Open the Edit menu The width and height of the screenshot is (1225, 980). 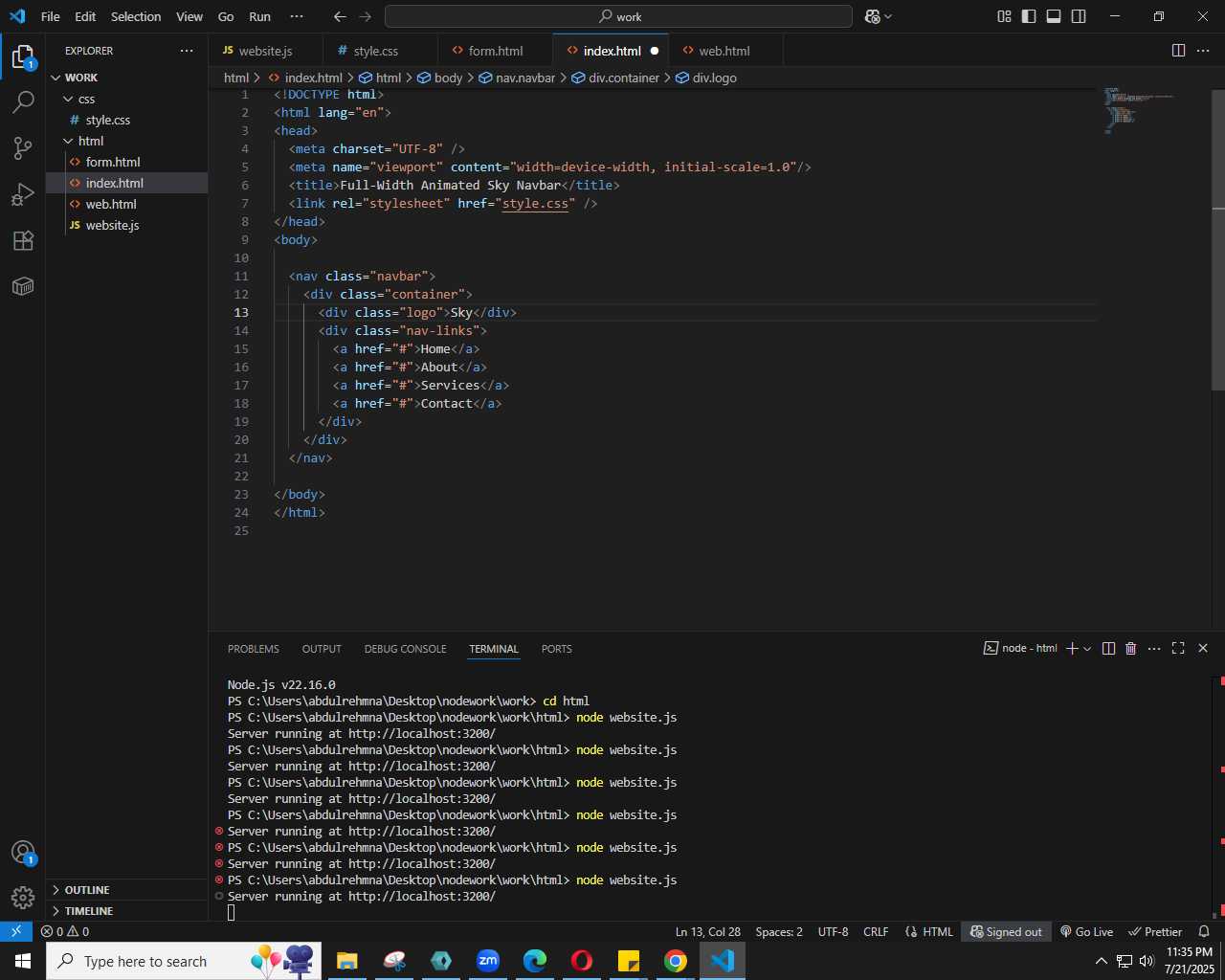85,16
